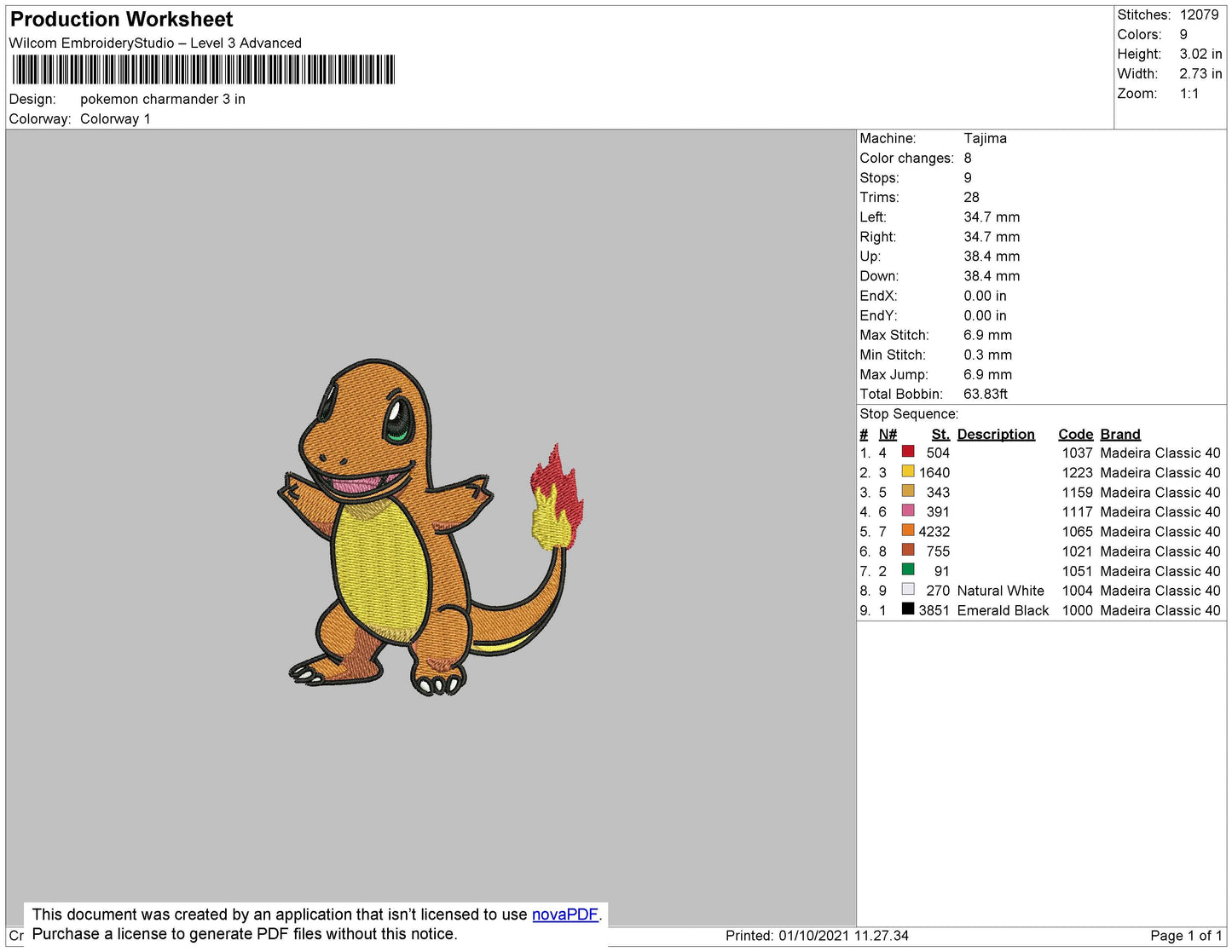Select the rust 1021 color swatch
Screen dimensions: 1232x952
click(908, 550)
